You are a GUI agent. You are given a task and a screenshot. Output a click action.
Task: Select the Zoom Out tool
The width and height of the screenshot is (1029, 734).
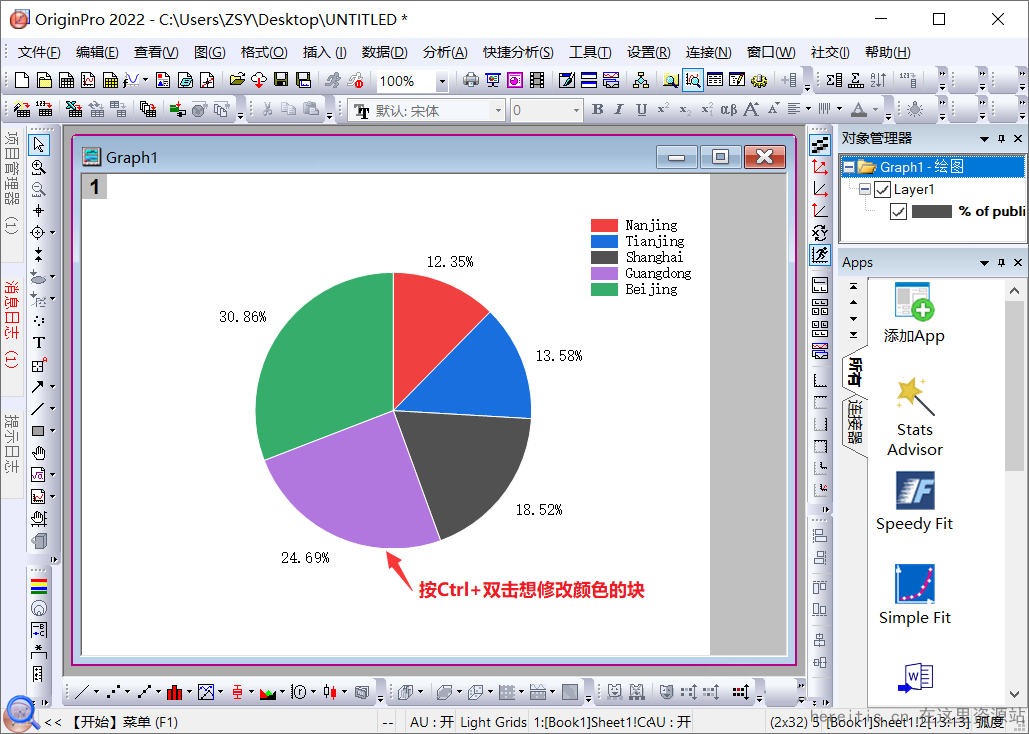(39, 189)
